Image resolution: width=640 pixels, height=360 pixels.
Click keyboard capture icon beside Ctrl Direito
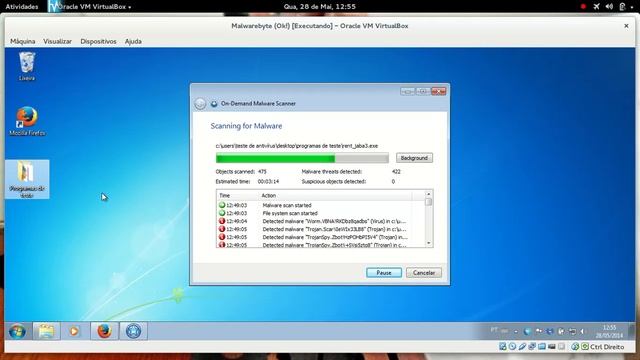[585, 347]
